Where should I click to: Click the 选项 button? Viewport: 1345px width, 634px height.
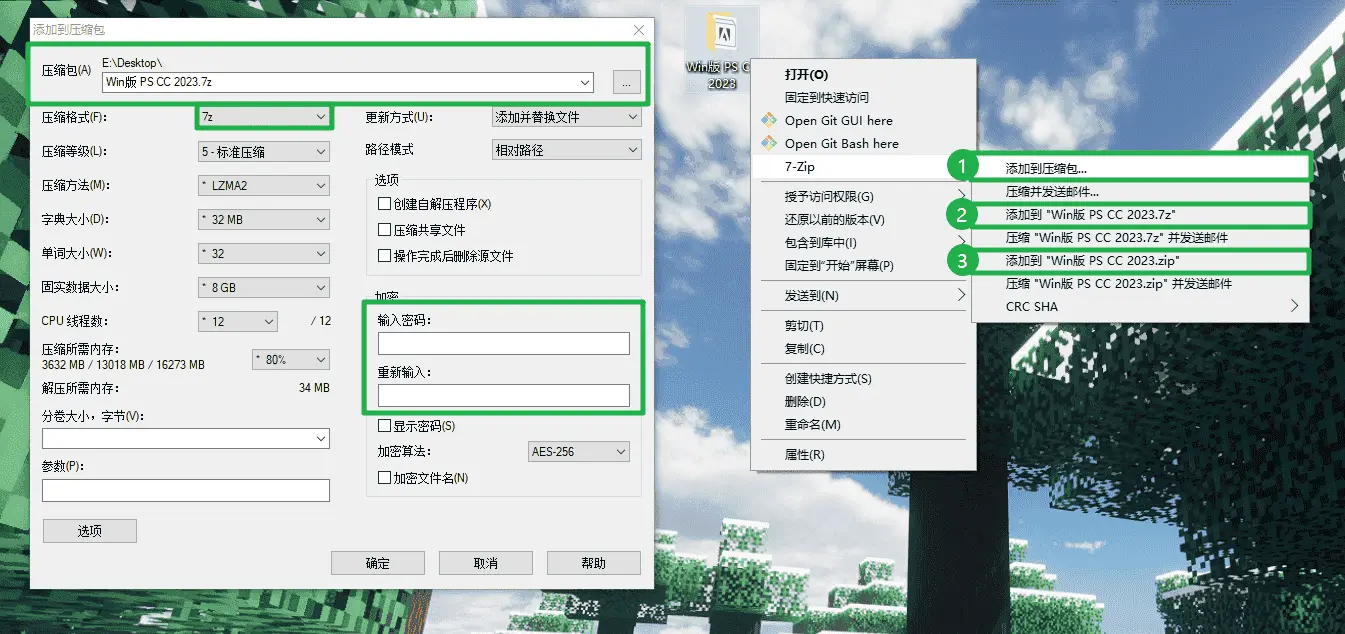(x=90, y=531)
